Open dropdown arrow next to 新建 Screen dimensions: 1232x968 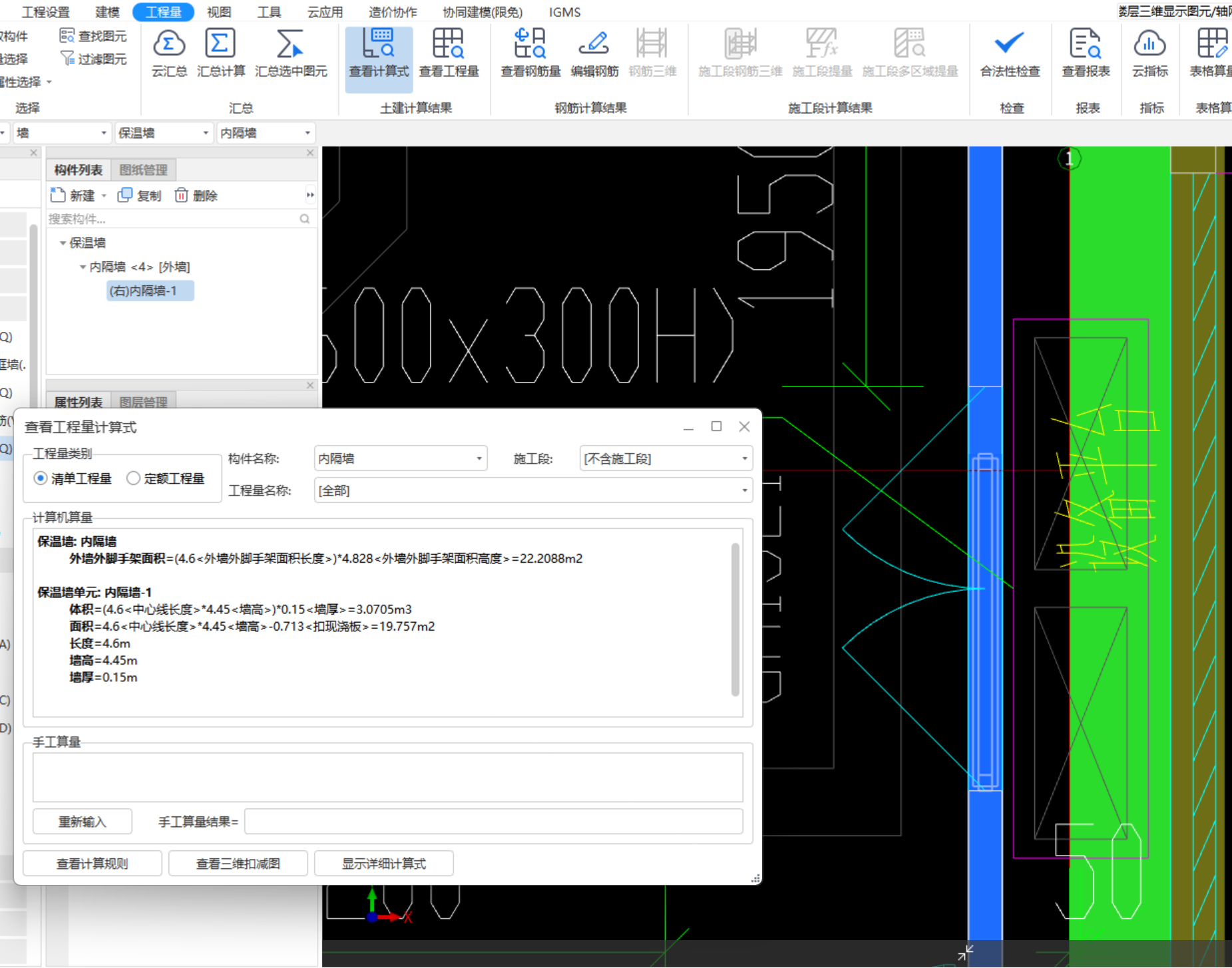pos(104,196)
